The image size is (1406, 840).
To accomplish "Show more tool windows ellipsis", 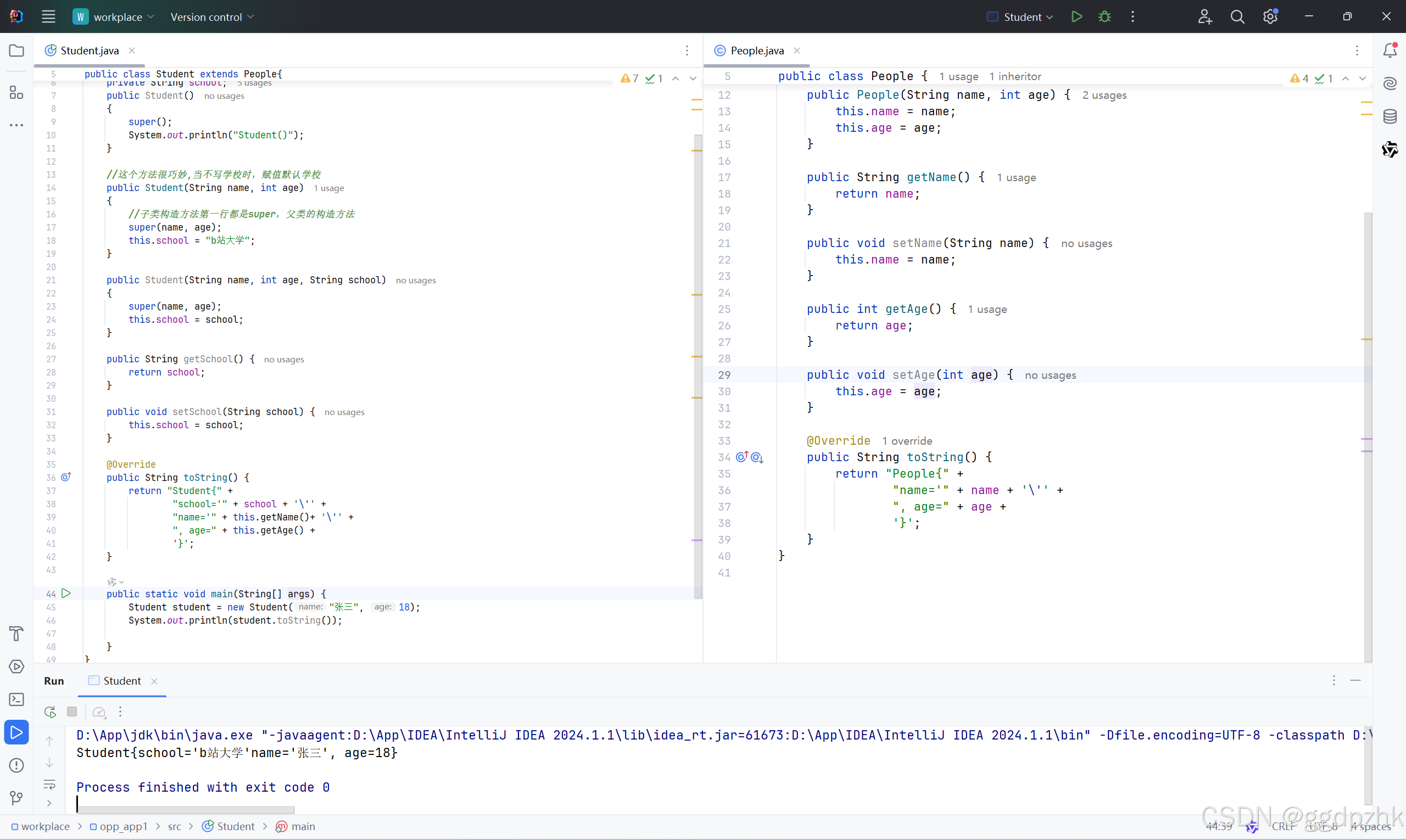I will click(16, 125).
